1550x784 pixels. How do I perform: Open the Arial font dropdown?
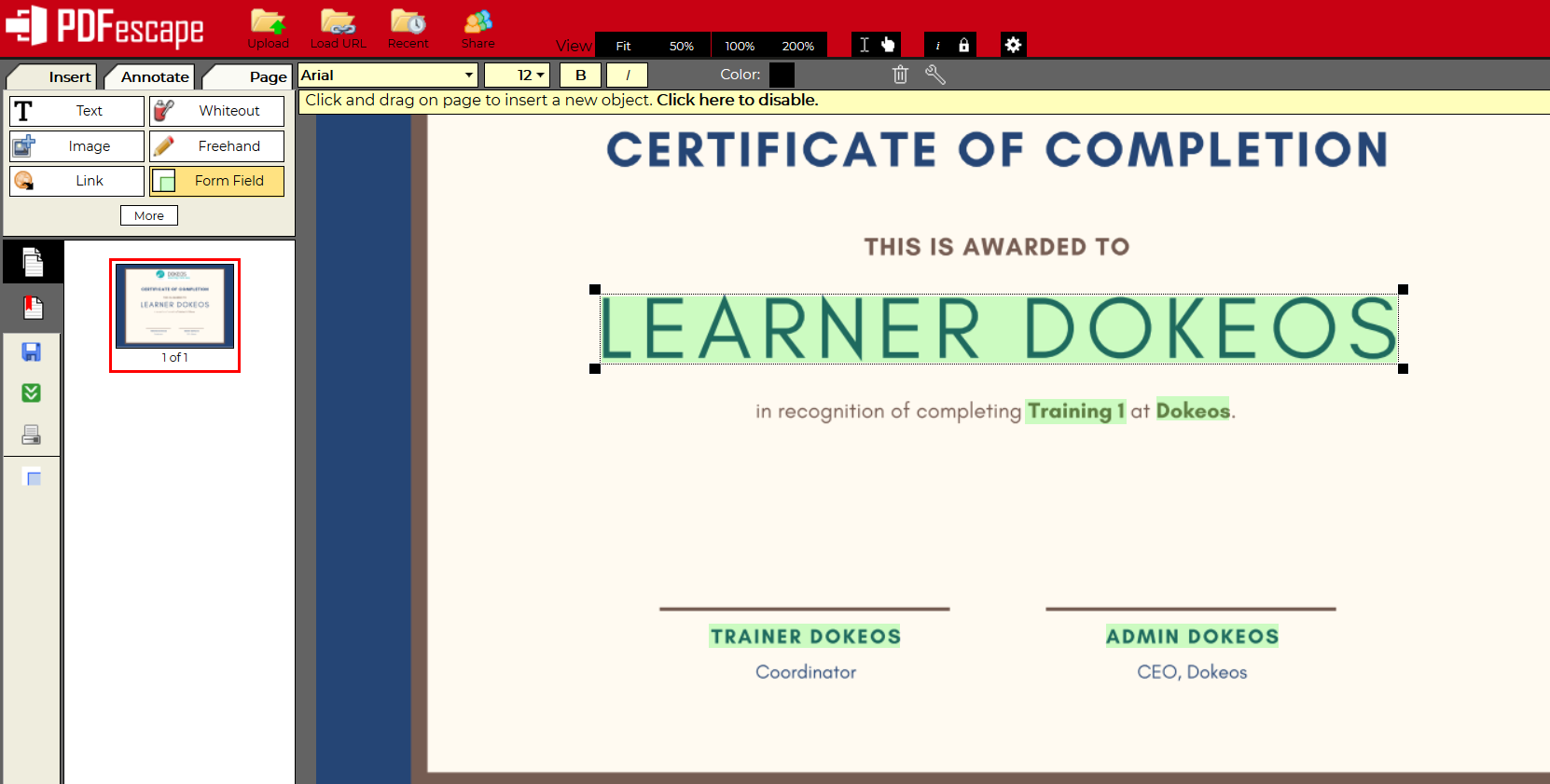coord(387,75)
